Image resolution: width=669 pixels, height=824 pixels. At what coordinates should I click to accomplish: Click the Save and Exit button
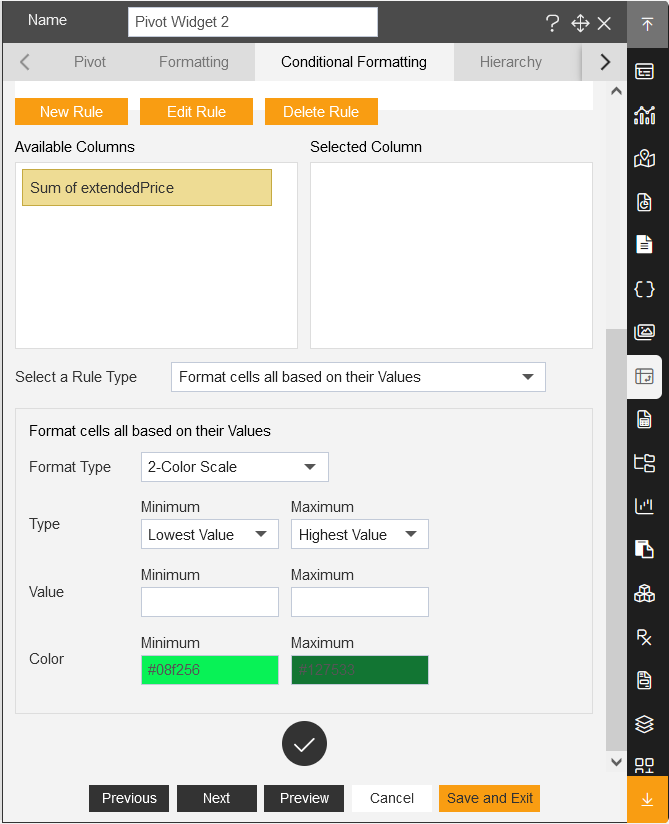(490, 798)
